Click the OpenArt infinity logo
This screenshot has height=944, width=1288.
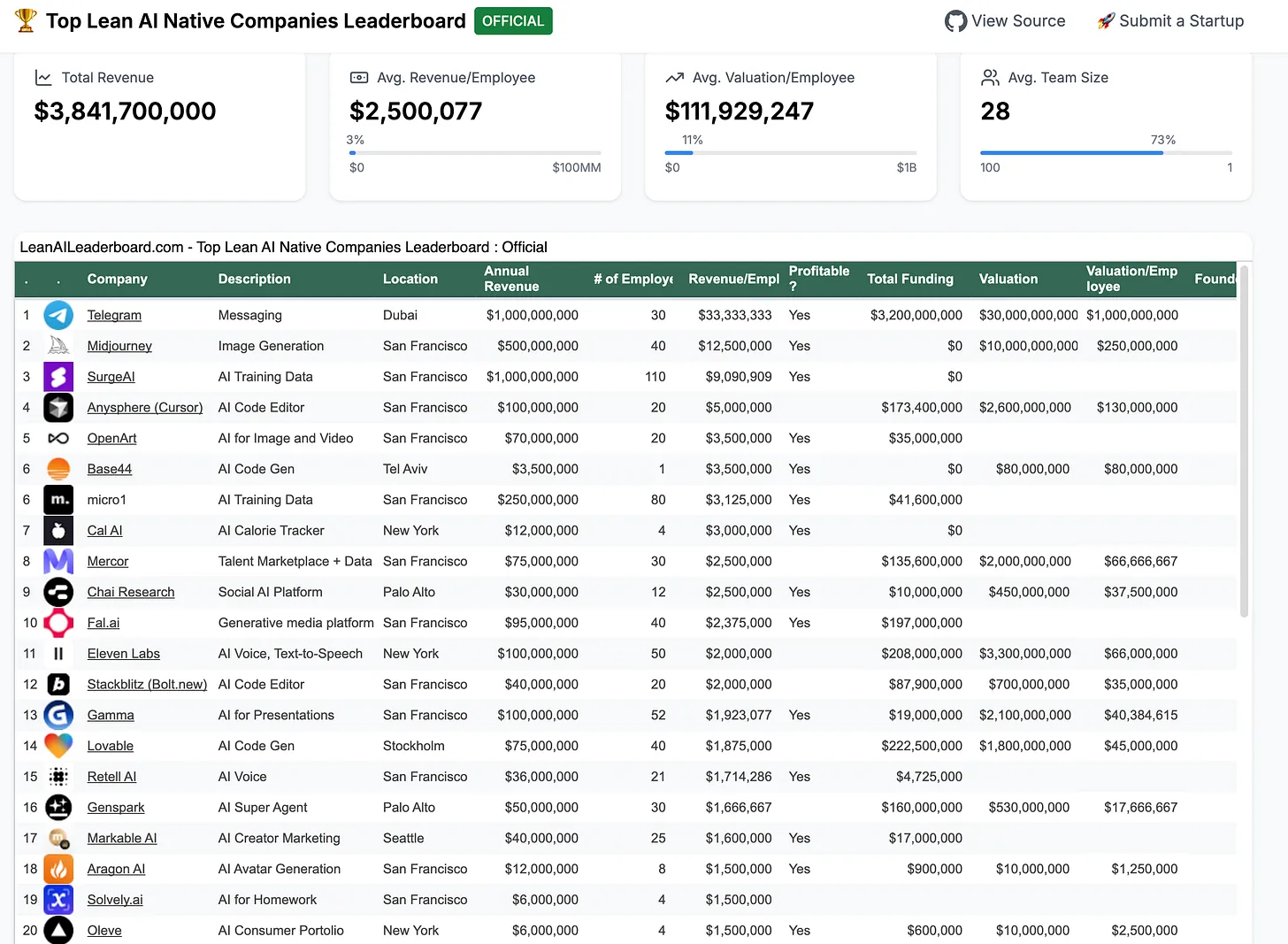58,438
